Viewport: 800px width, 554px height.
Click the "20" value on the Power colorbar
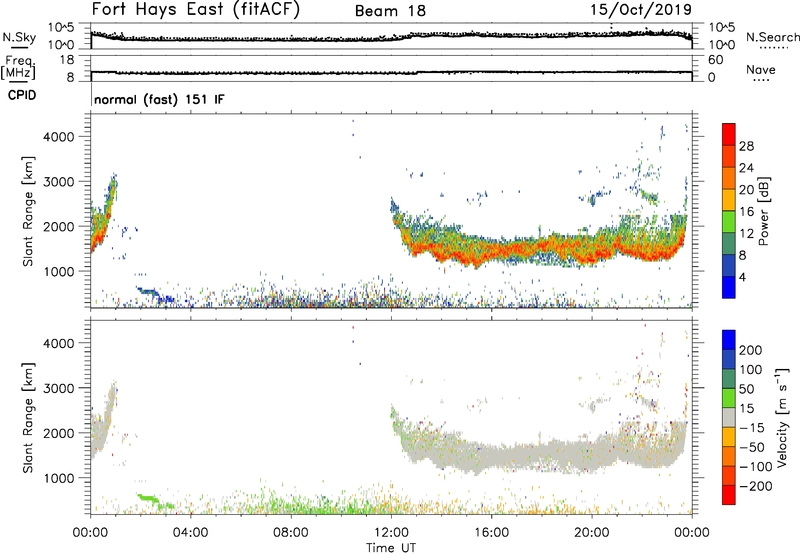[x=746, y=190]
